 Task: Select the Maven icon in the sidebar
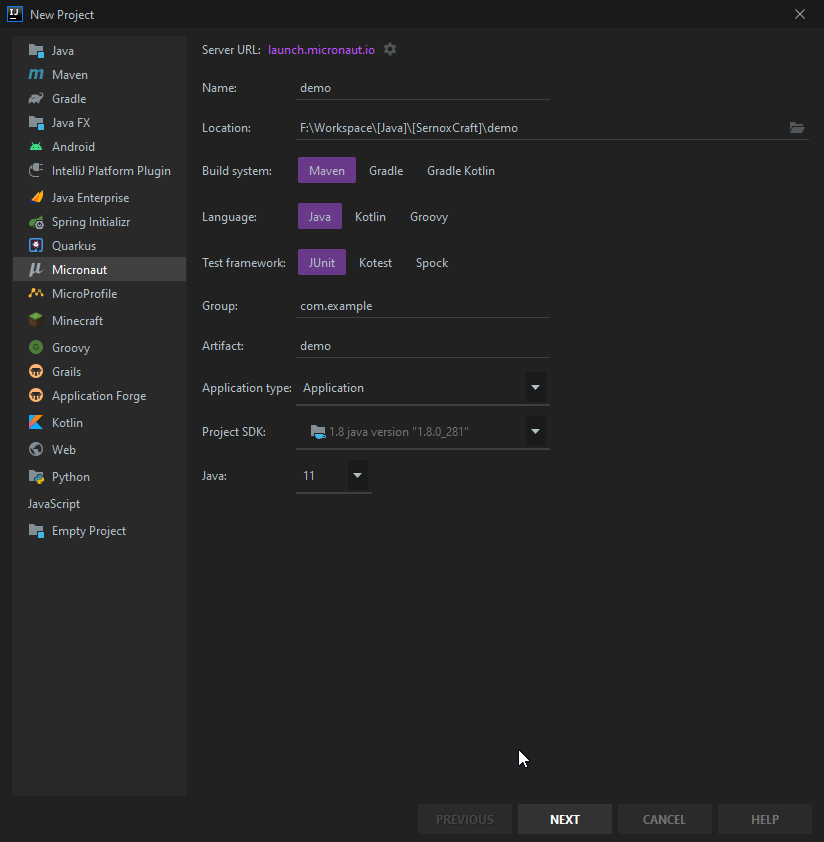click(36, 75)
